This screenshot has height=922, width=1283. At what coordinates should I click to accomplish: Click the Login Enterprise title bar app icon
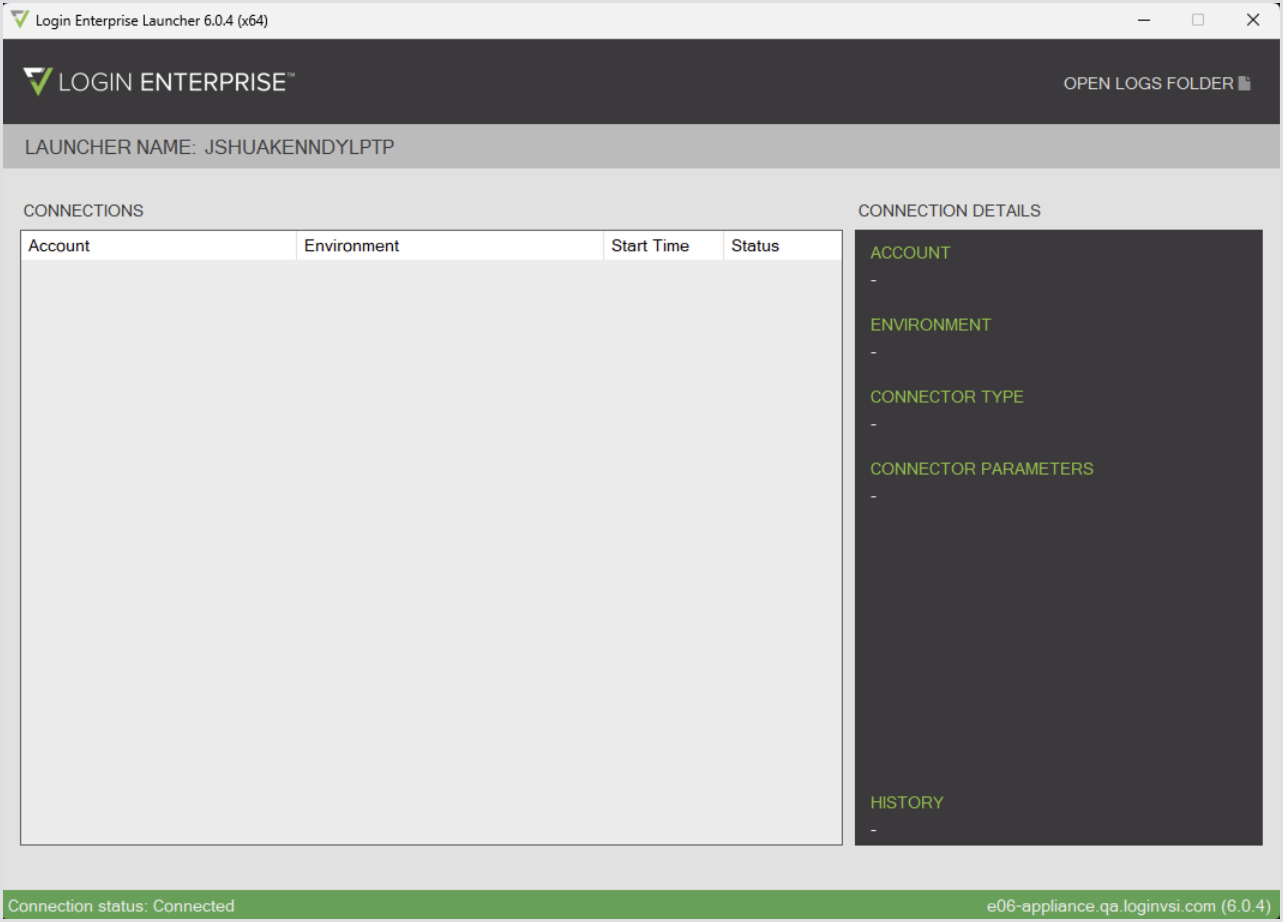[19, 20]
